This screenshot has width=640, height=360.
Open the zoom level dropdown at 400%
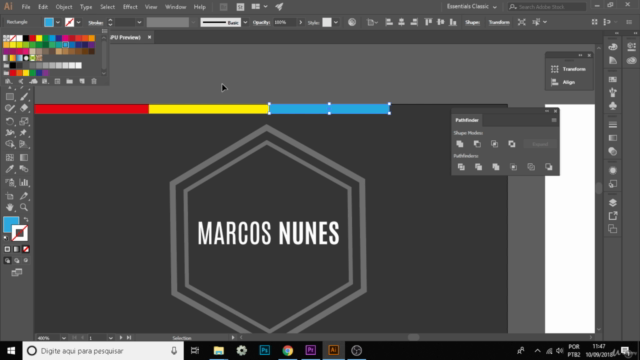(x=64, y=338)
